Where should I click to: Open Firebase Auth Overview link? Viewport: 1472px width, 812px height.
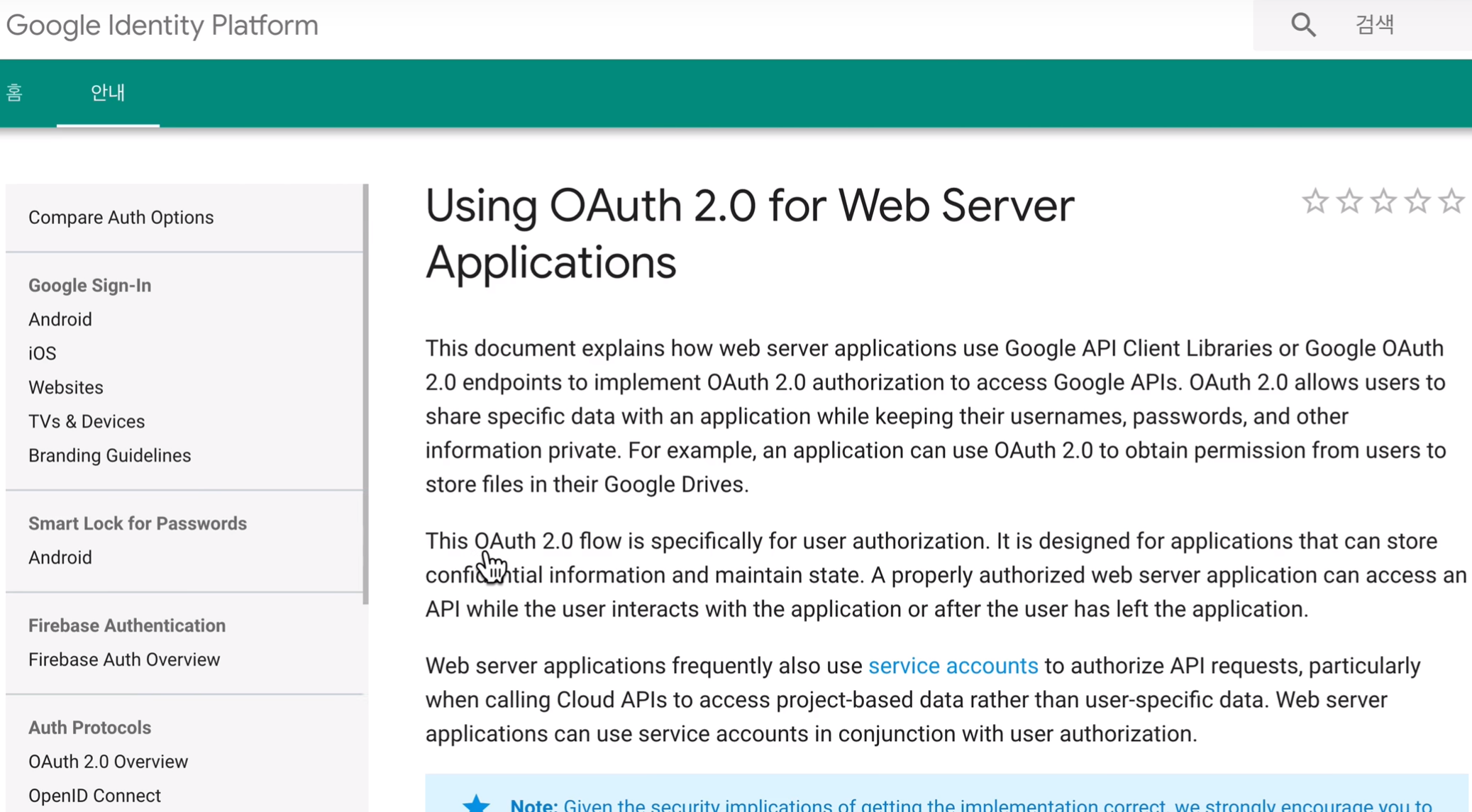pyautogui.click(x=124, y=660)
